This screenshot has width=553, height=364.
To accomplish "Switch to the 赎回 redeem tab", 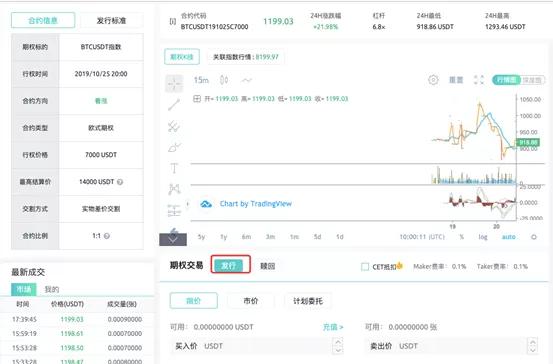I will click(268, 266).
